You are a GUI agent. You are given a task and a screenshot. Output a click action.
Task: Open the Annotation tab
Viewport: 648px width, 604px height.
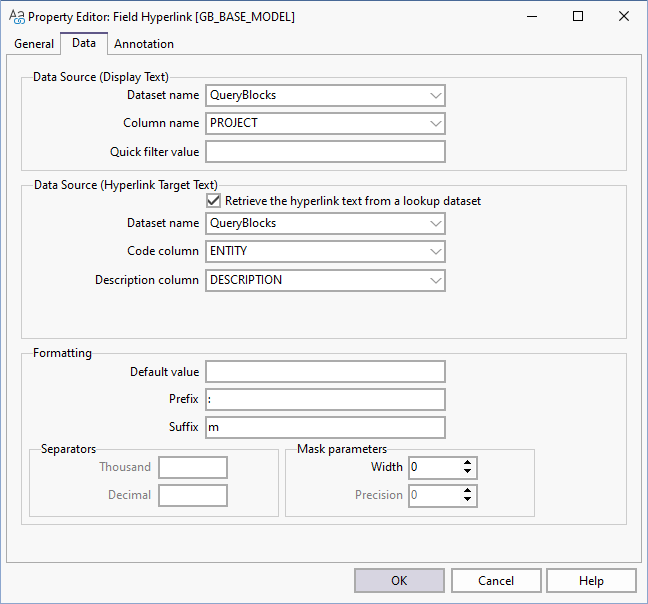click(x=144, y=44)
